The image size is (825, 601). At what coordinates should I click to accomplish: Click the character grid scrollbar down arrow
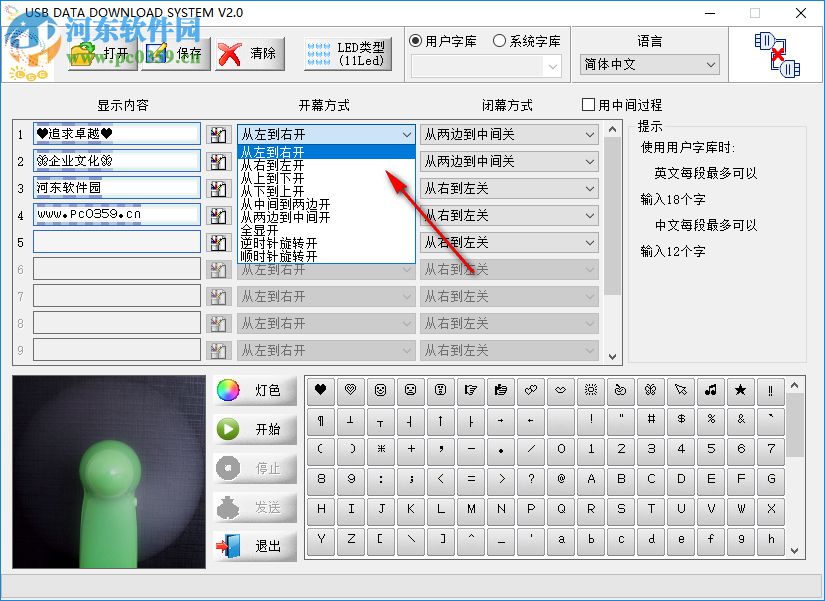tap(795, 552)
